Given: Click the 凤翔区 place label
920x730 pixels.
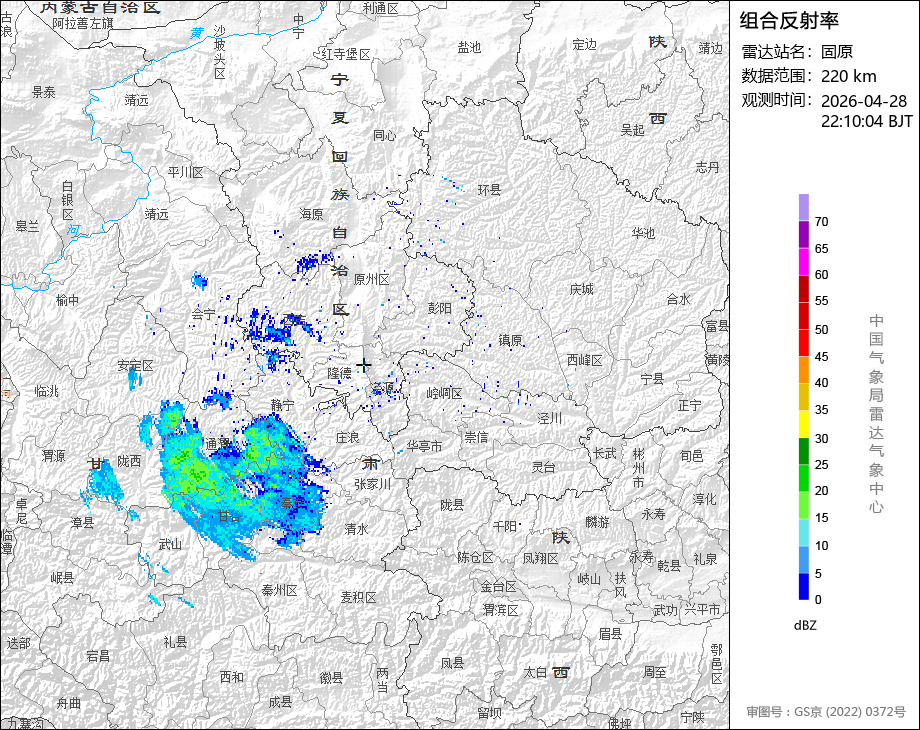Looking at the screenshot, I should coord(540,558).
